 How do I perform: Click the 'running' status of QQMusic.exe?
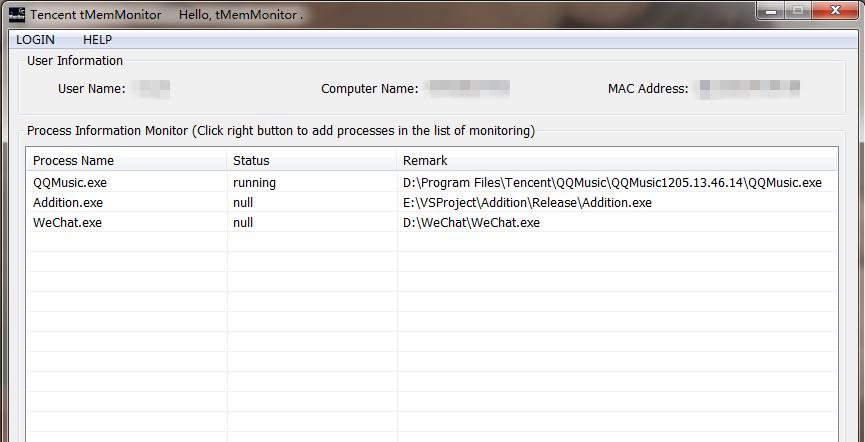254,183
